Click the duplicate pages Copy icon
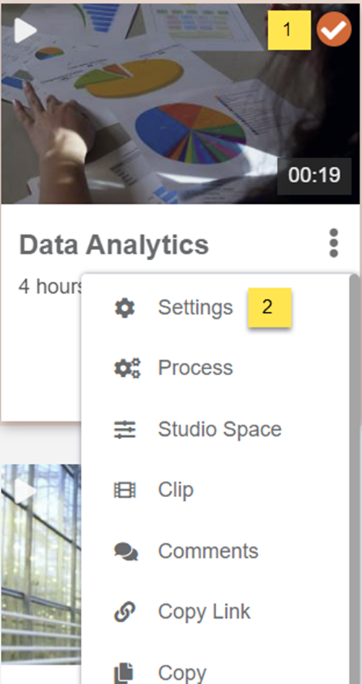Image resolution: width=362 pixels, height=684 pixels. [x=124, y=673]
